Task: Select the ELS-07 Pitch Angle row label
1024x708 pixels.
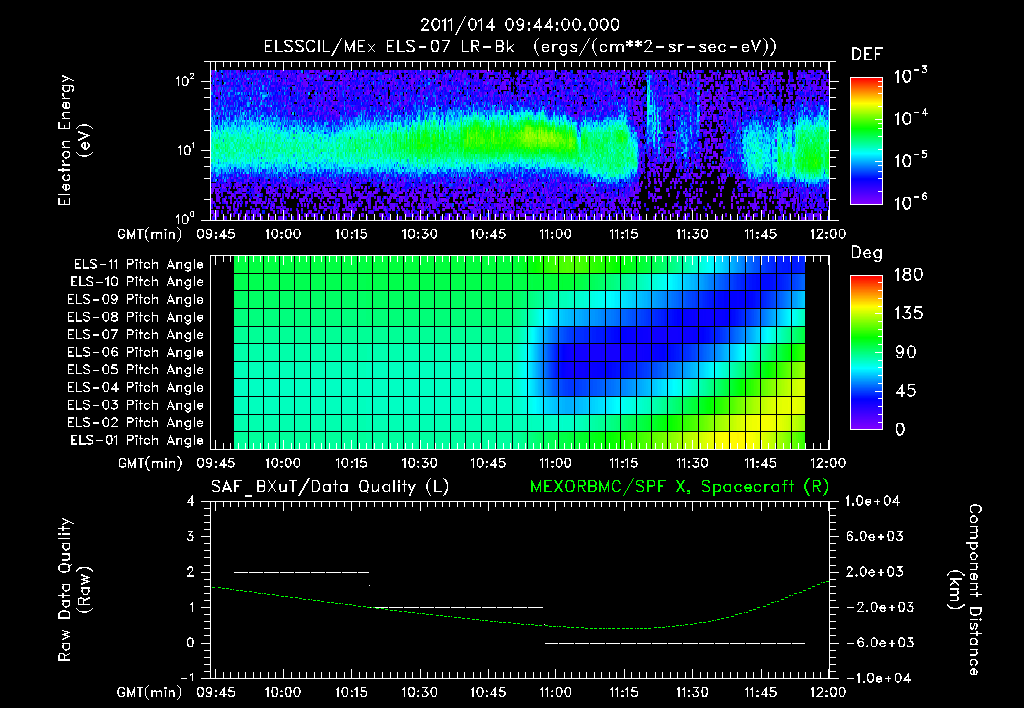Action: [135, 335]
